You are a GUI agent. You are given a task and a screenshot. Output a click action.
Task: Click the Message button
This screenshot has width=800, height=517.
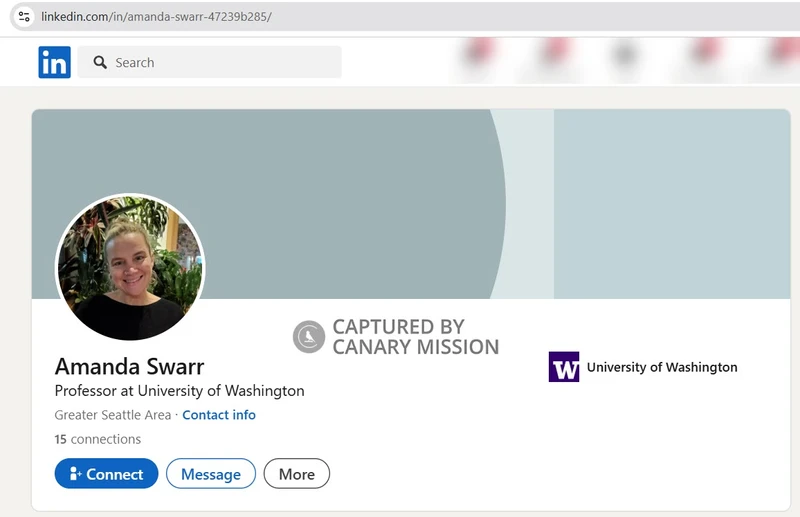[211, 474]
